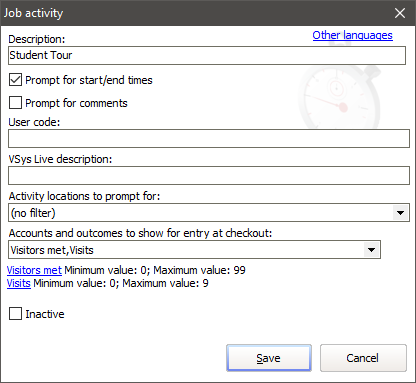Screen dimensions: 416x383
Task: Cancel the job activity dialog
Action: coord(363,358)
